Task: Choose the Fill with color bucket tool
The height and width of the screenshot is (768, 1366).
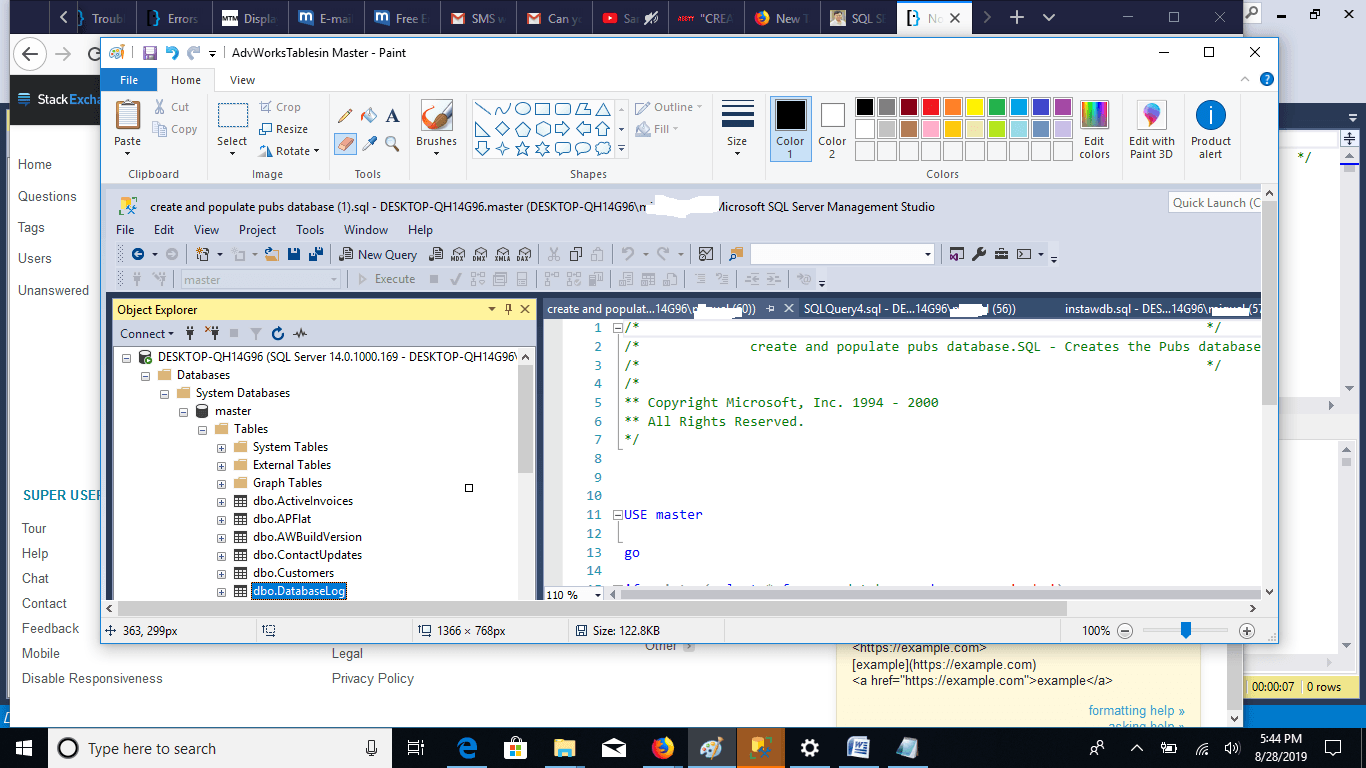Action: (369, 116)
